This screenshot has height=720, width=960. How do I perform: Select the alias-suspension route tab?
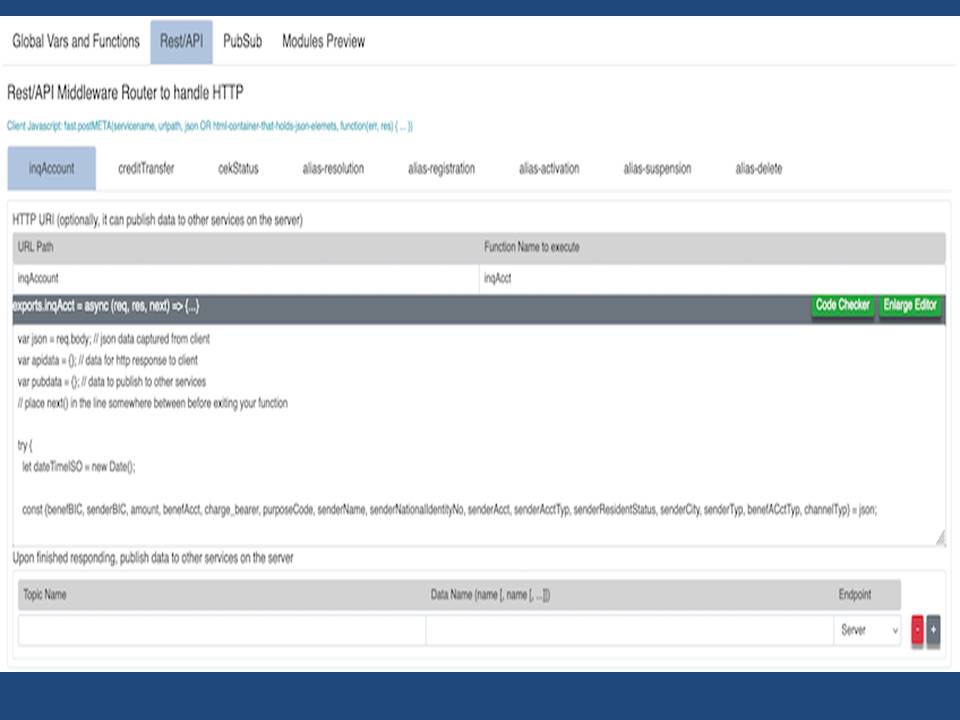tap(657, 168)
